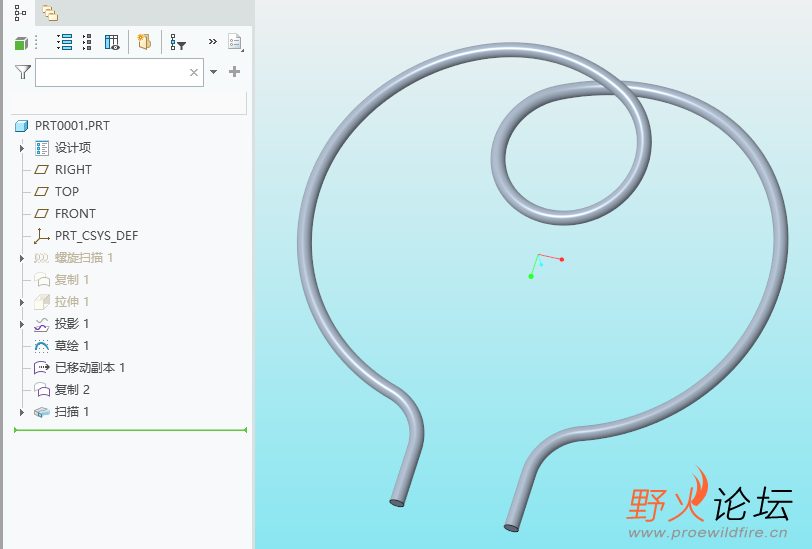812x549 pixels.
Task: Select the 复制 2 feature
Action: click(x=72, y=389)
